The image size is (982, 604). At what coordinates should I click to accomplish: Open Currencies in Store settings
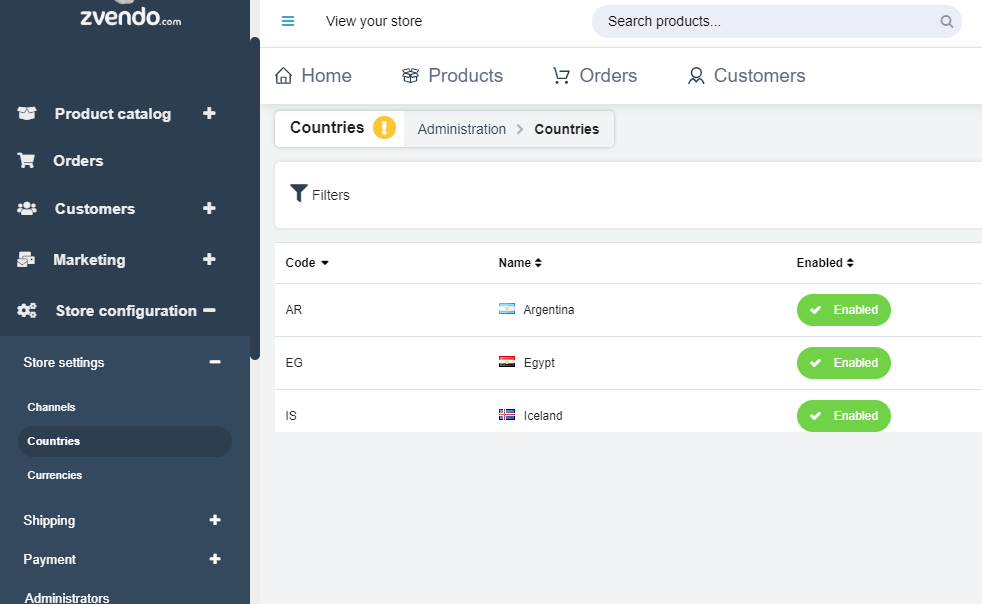[x=54, y=475]
